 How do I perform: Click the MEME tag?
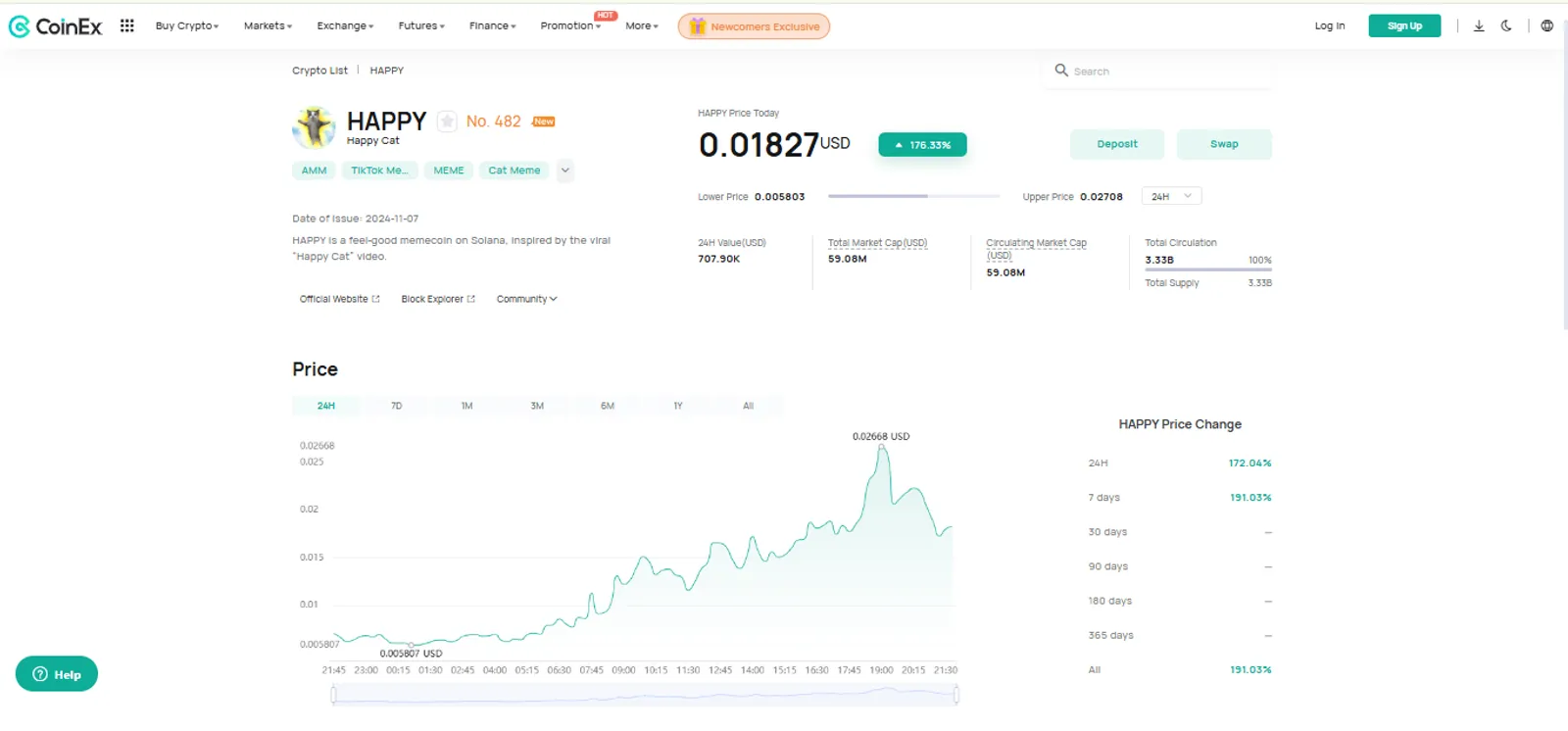(x=449, y=171)
